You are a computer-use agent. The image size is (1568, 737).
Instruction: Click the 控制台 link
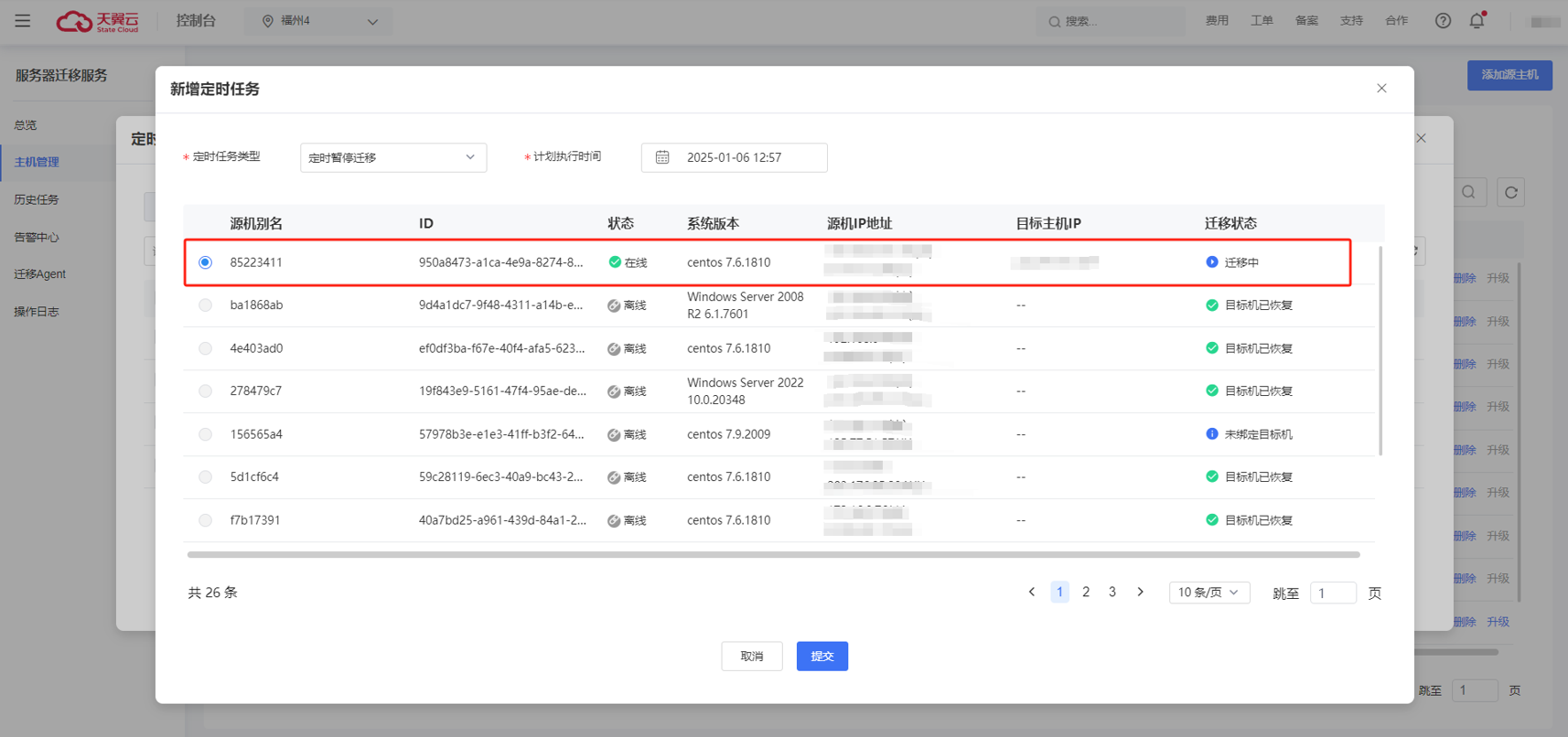196,20
